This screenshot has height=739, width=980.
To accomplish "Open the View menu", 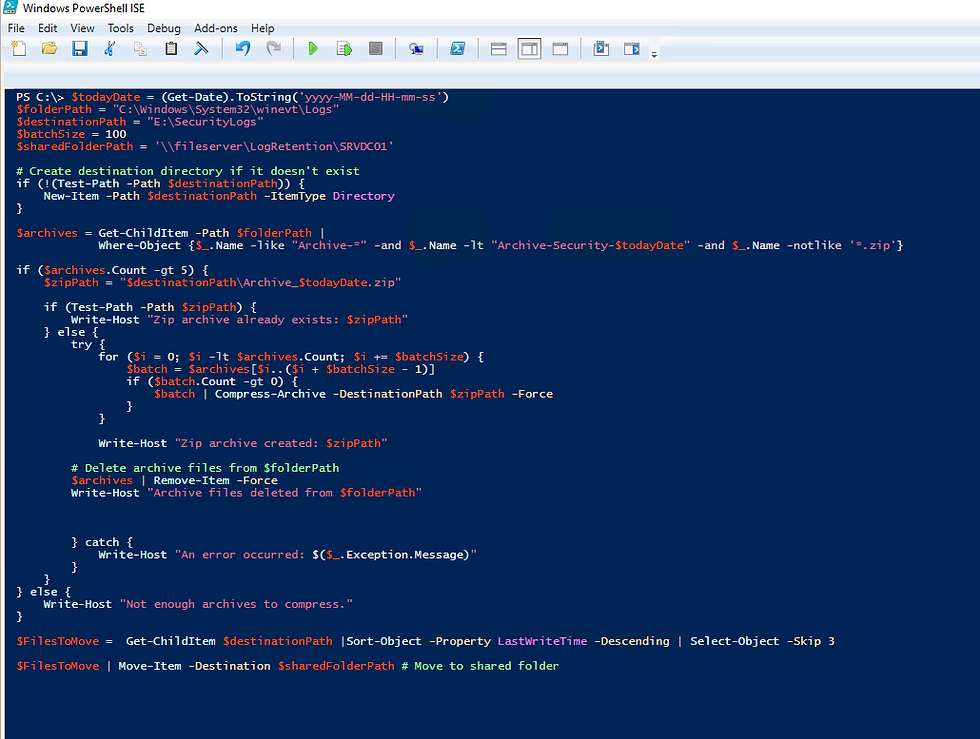I will [x=82, y=28].
